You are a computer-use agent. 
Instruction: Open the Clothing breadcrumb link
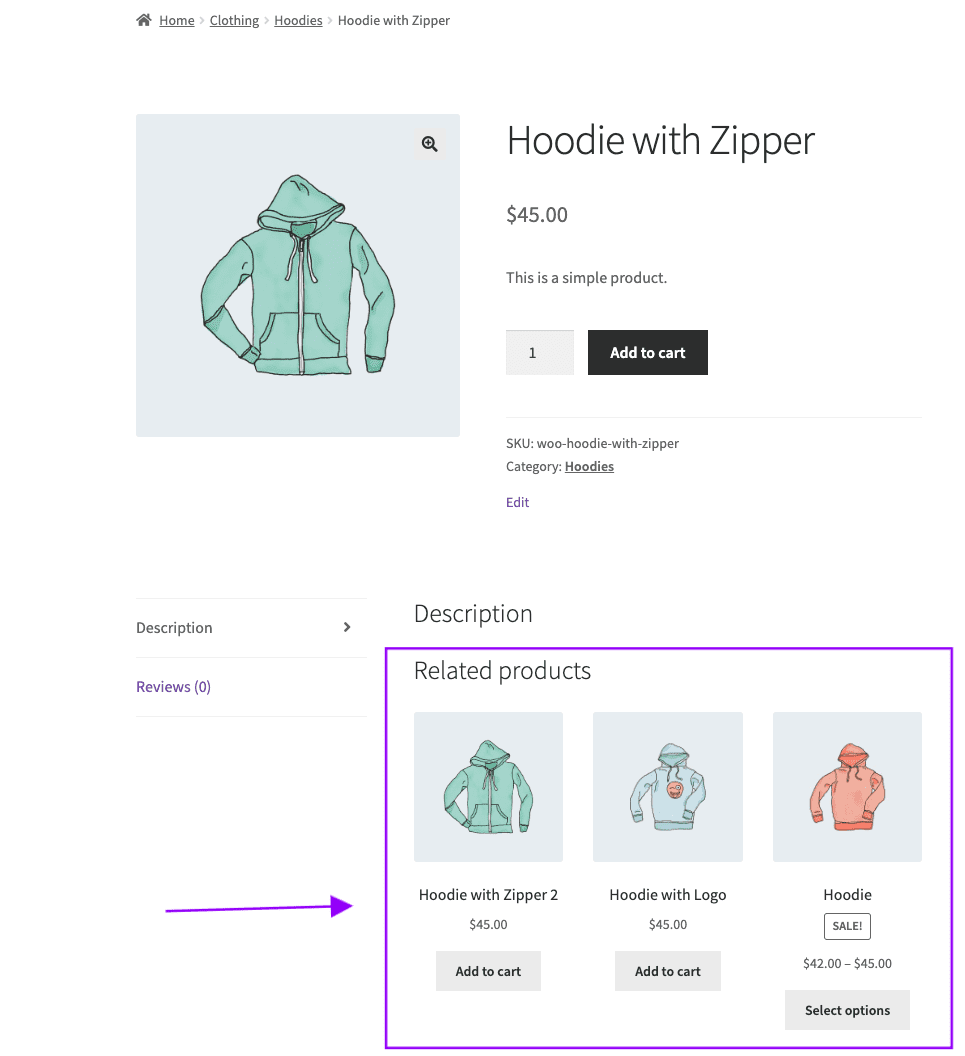click(x=234, y=20)
